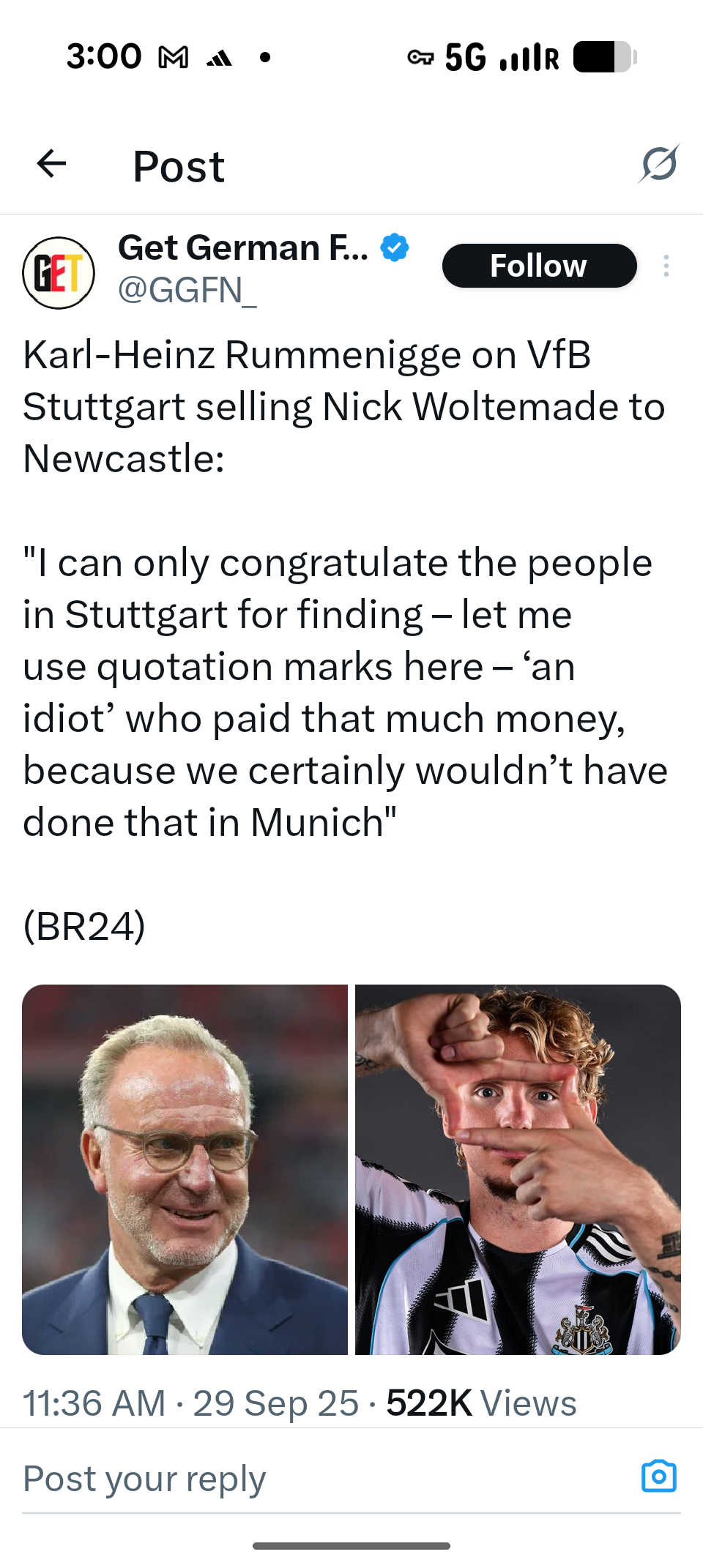Tap the back arrow icon
Viewport: 703px width, 1568px height.
51,163
